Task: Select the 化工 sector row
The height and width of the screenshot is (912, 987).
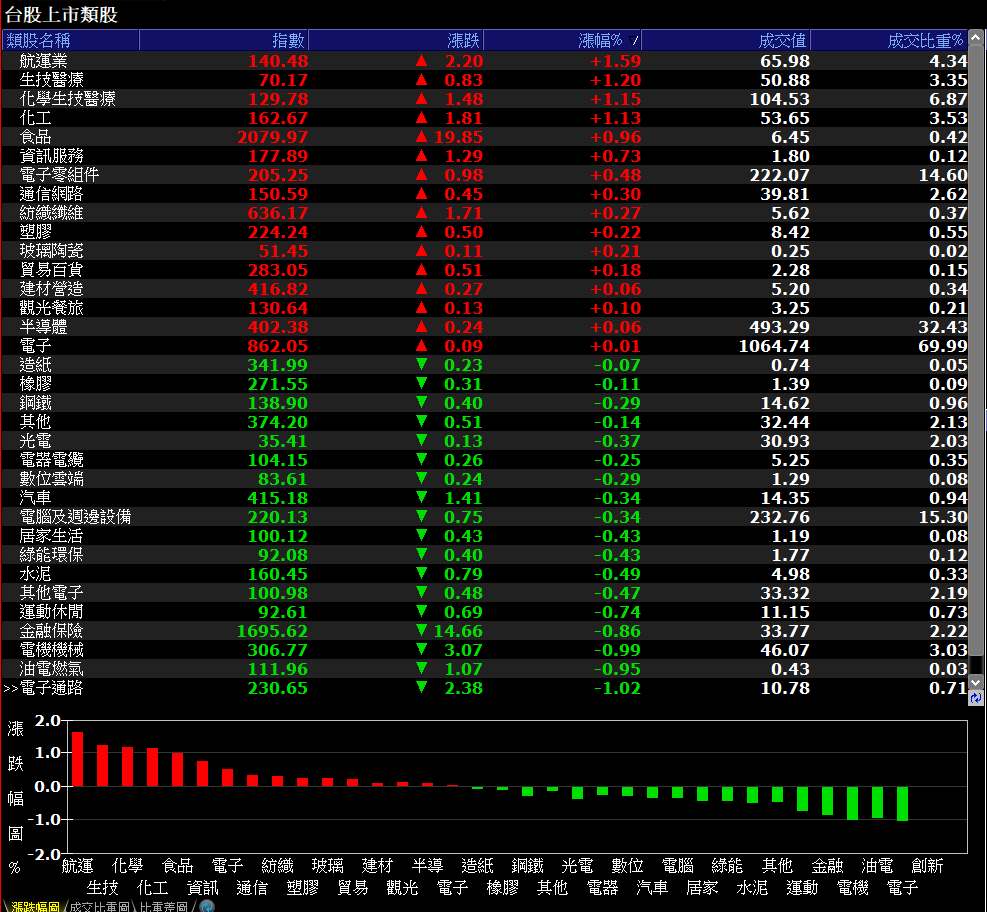Action: 485,118
